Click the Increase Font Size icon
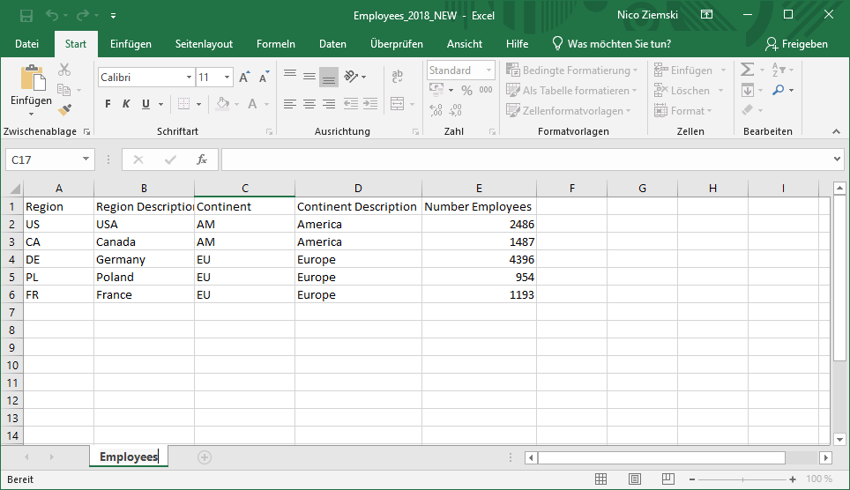 click(245, 77)
